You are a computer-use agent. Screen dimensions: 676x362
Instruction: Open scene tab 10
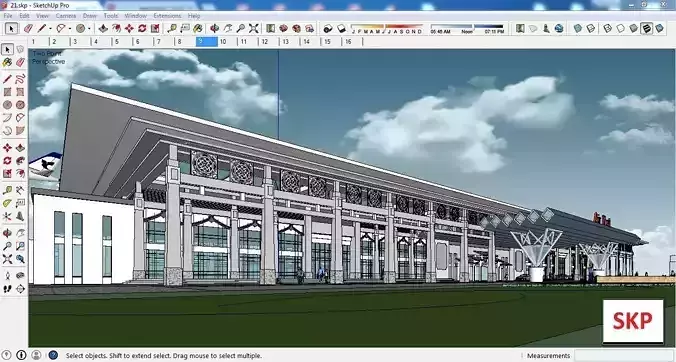coord(226,42)
